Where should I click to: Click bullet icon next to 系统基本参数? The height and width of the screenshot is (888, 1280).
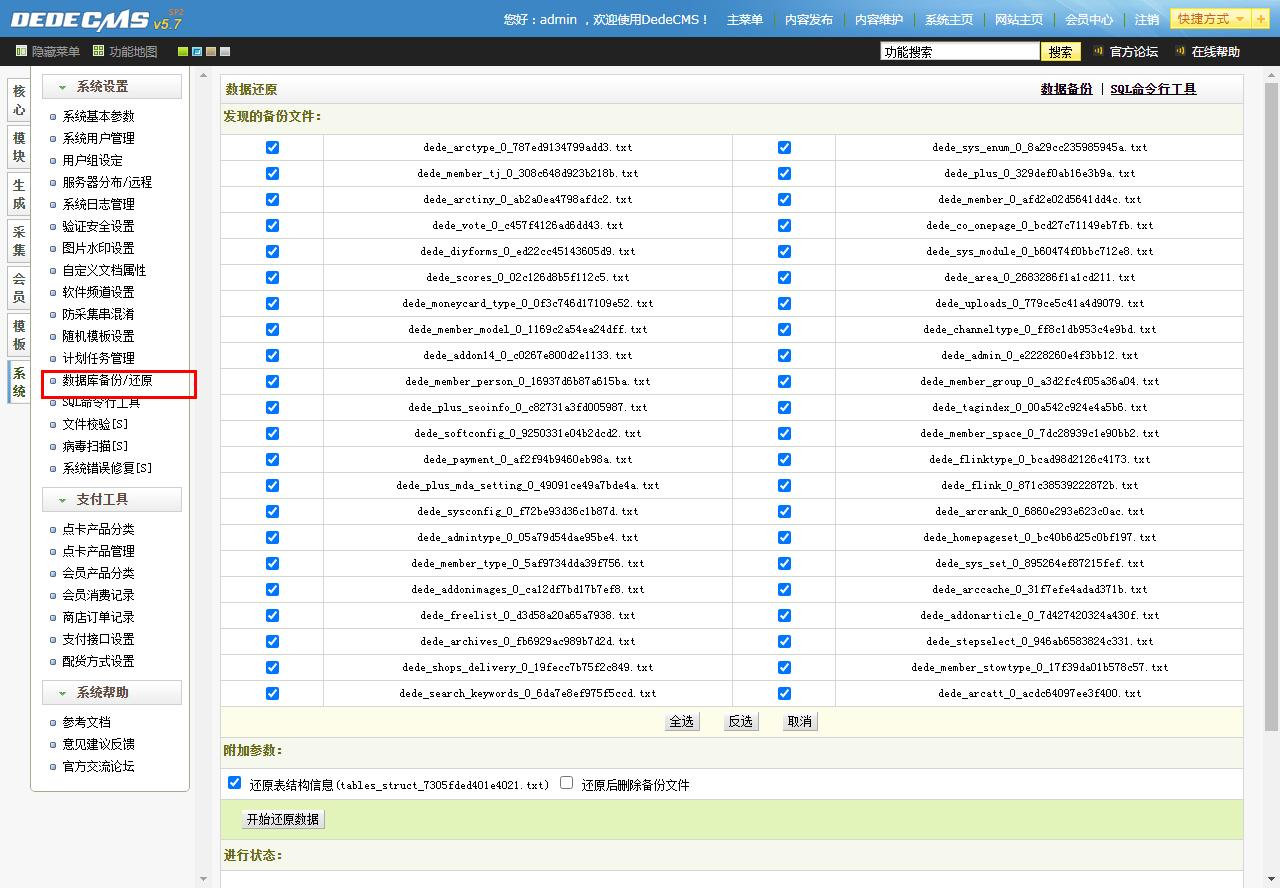pyautogui.click(x=54, y=117)
